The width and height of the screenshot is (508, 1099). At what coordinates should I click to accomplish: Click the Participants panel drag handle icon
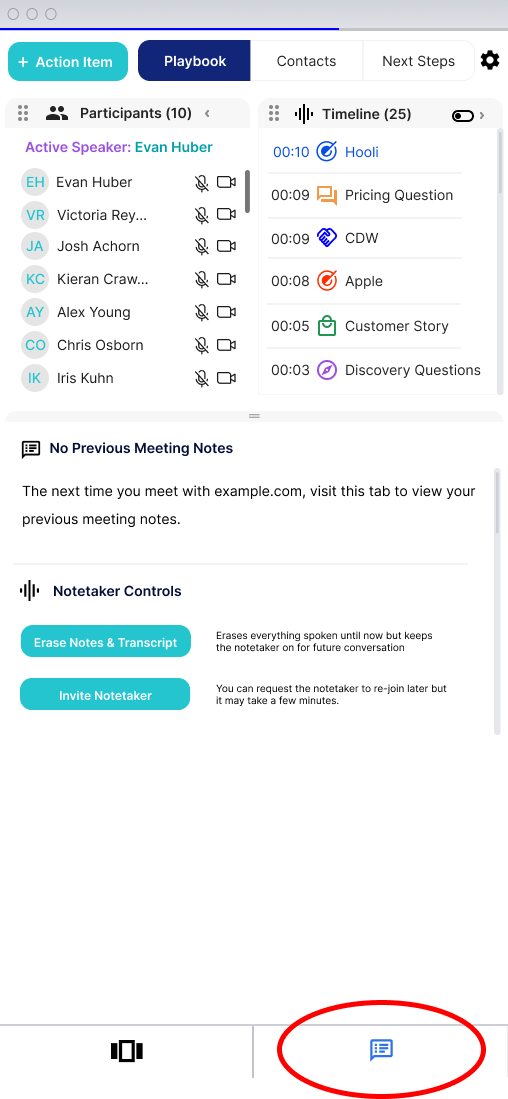[23, 113]
